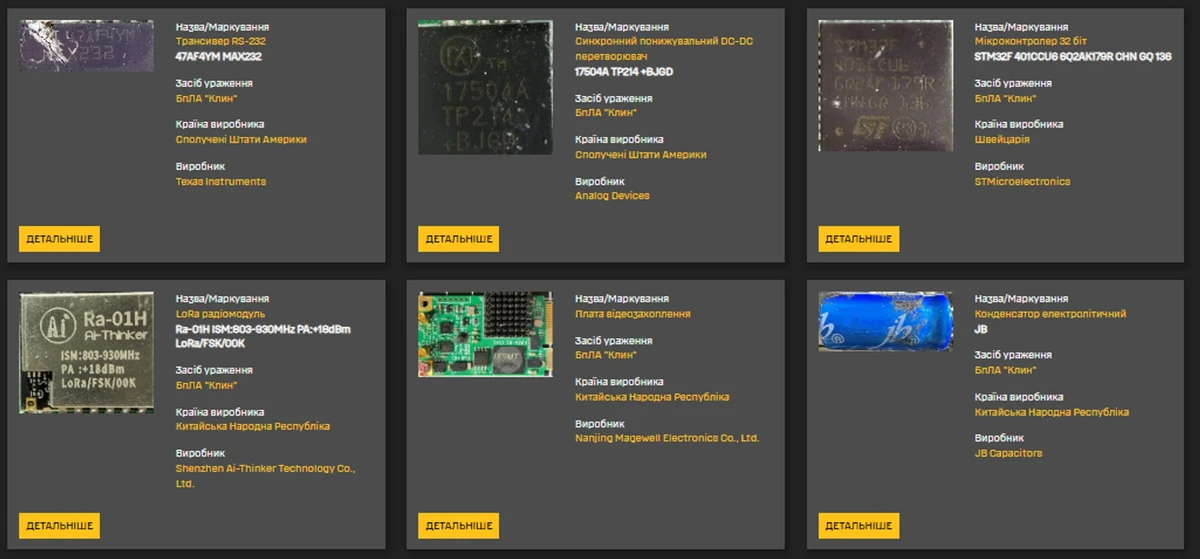Select the JB marking text
This screenshot has width=1200, height=559.
[981, 328]
